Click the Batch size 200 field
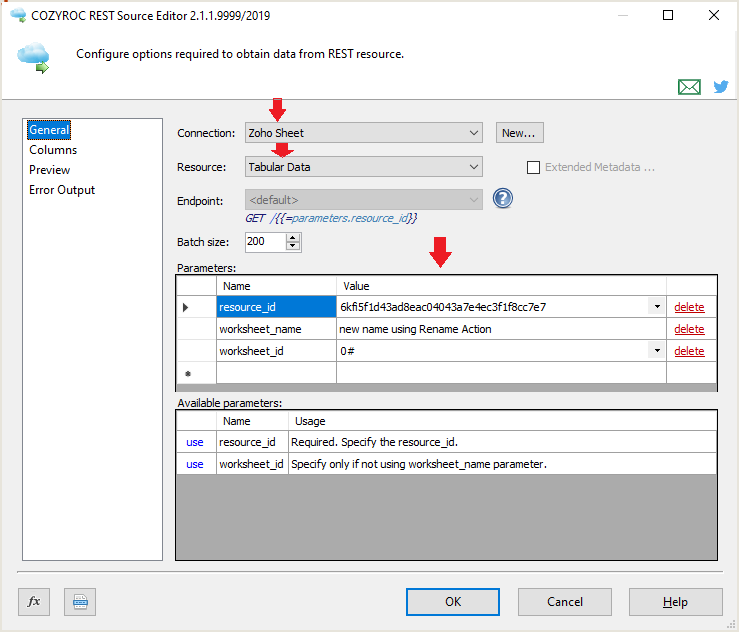This screenshot has height=632, width=739. (266, 242)
